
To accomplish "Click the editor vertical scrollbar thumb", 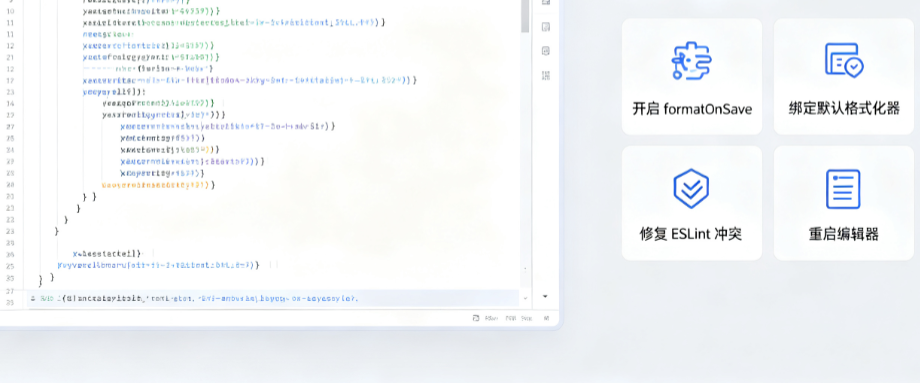I will click(525, 16).
